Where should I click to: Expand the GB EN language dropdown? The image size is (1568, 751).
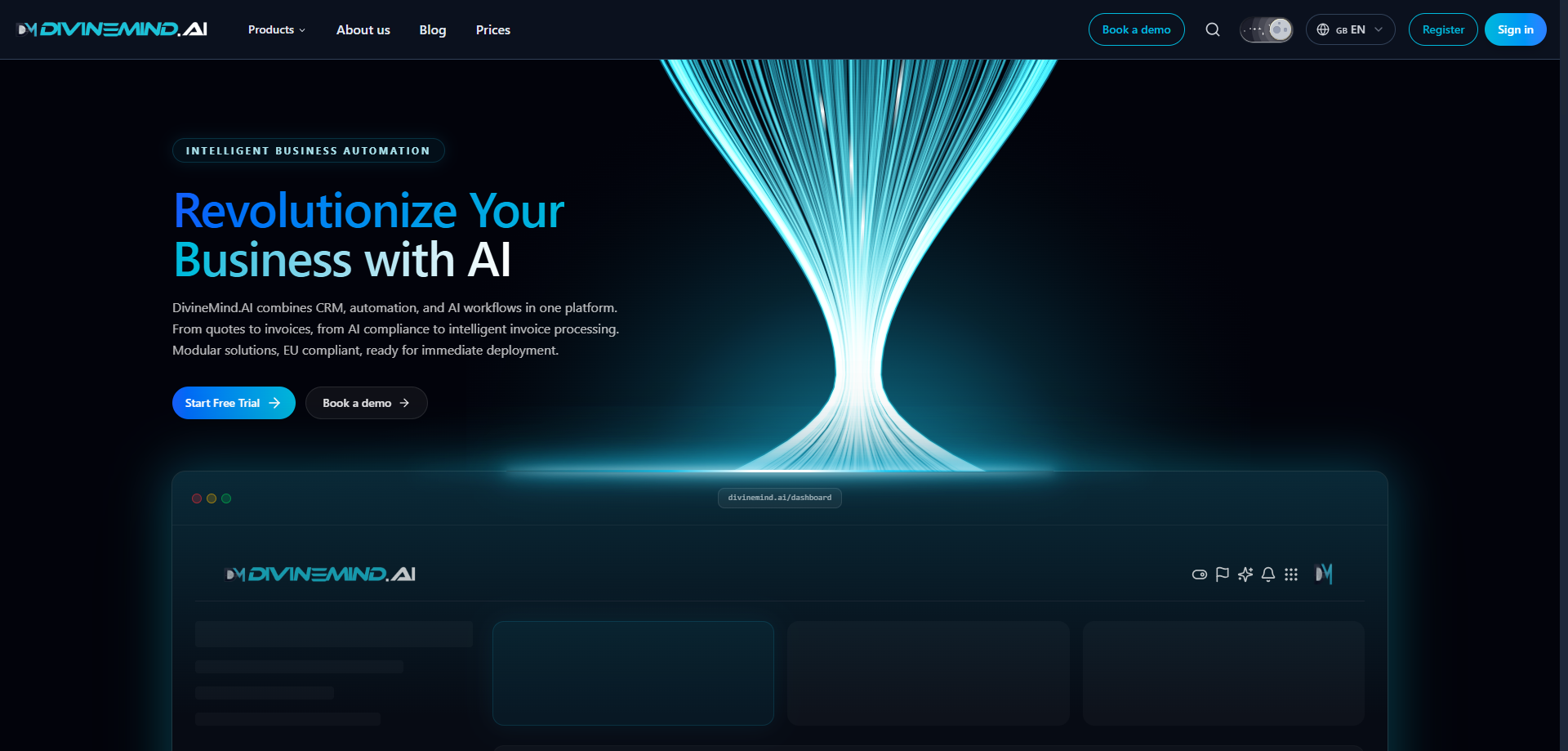point(1351,29)
